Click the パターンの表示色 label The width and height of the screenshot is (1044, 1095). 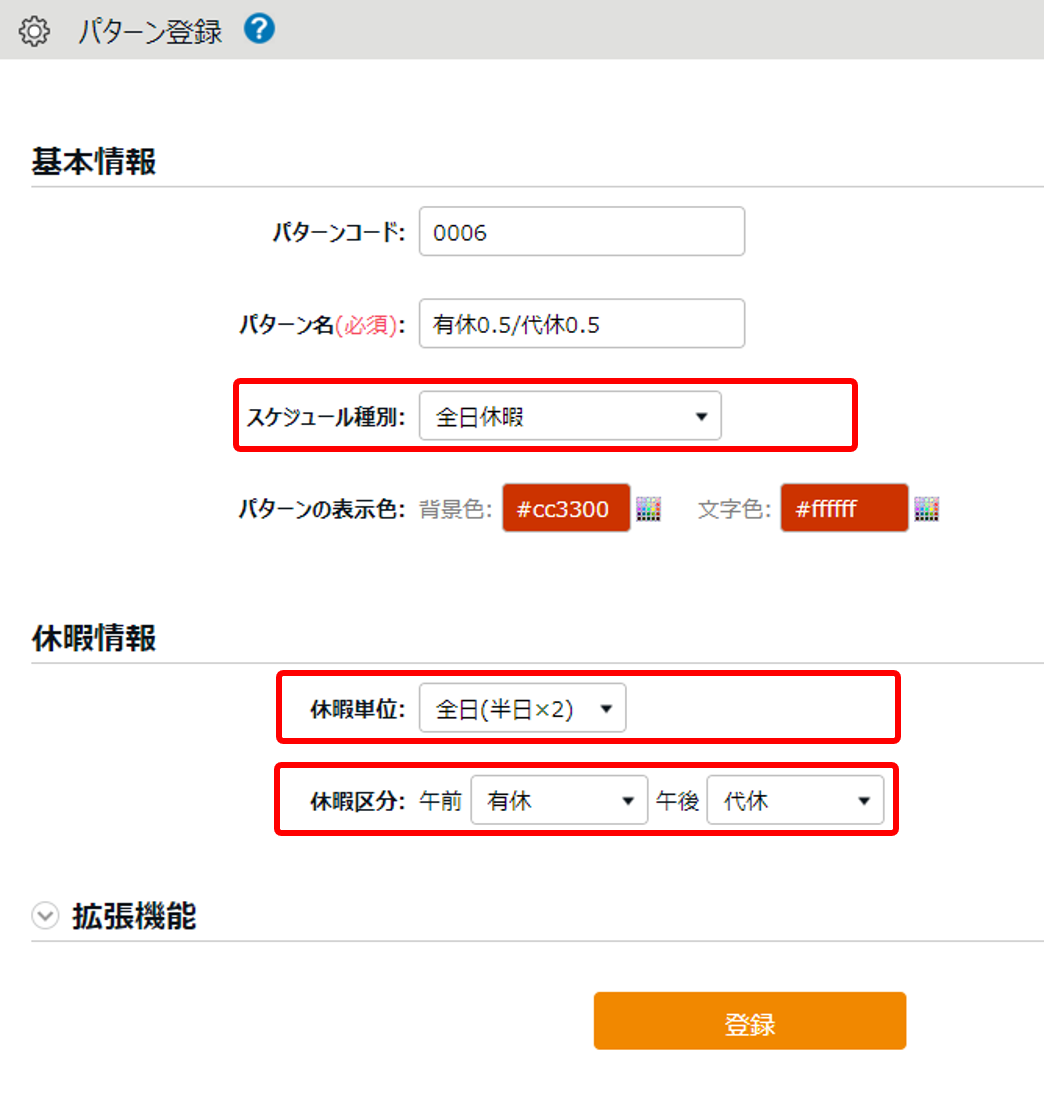322,509
